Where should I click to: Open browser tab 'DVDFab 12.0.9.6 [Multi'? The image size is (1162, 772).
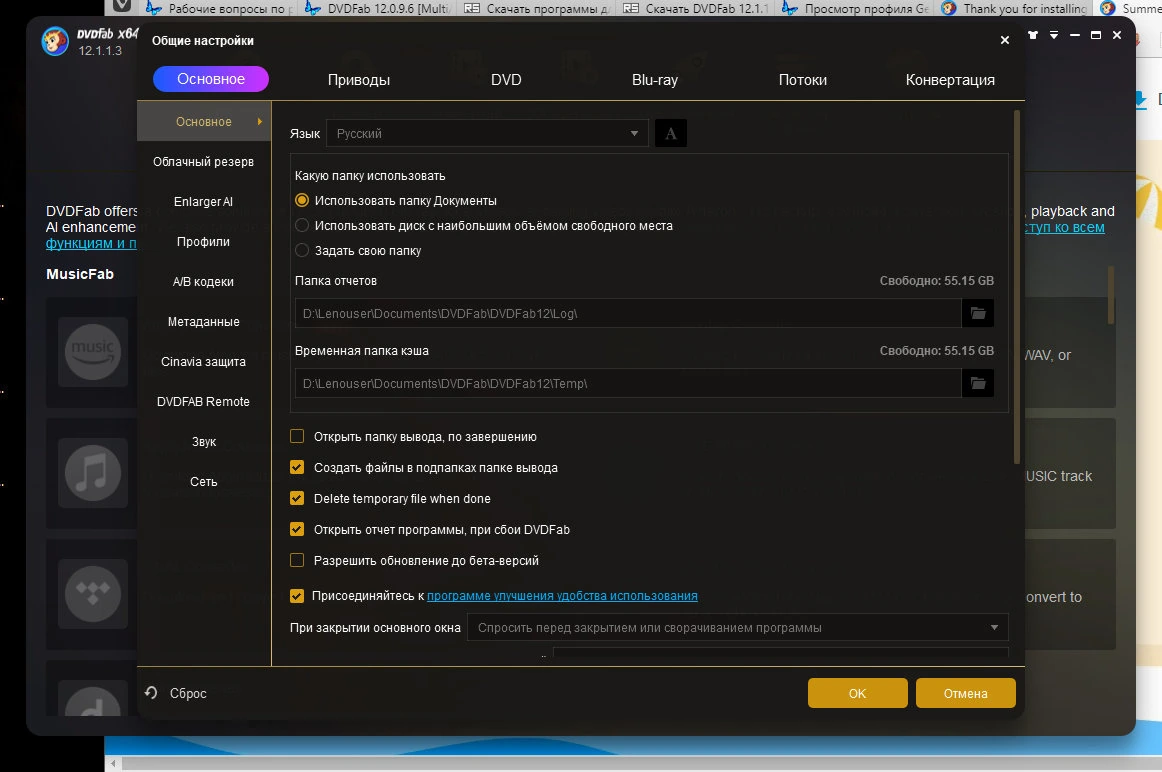pos(378,8)
